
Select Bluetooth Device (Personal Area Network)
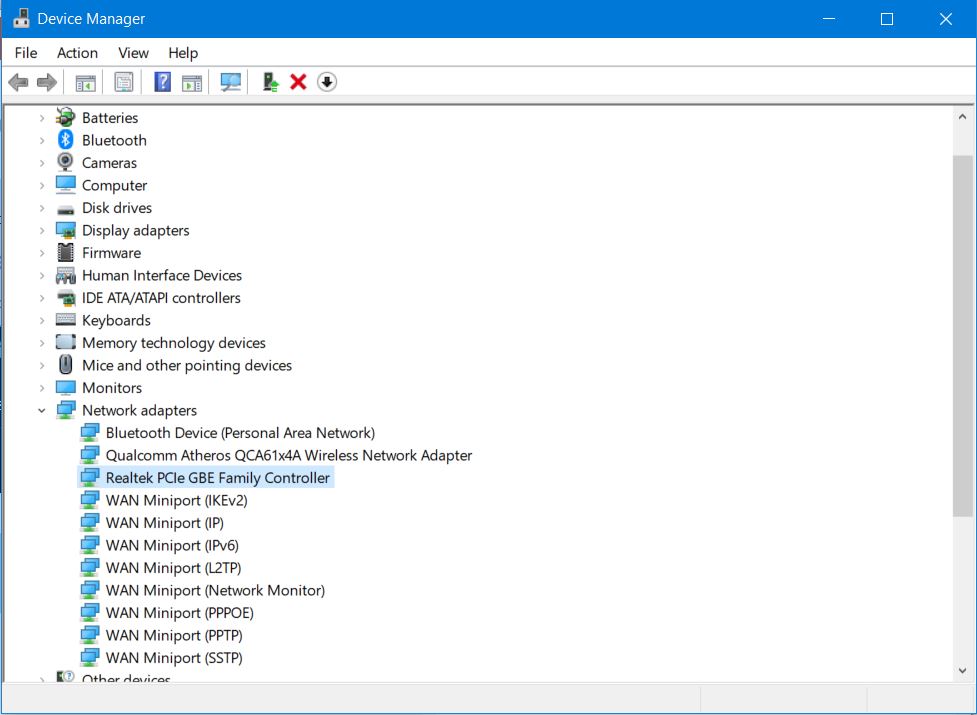point(241,433)
